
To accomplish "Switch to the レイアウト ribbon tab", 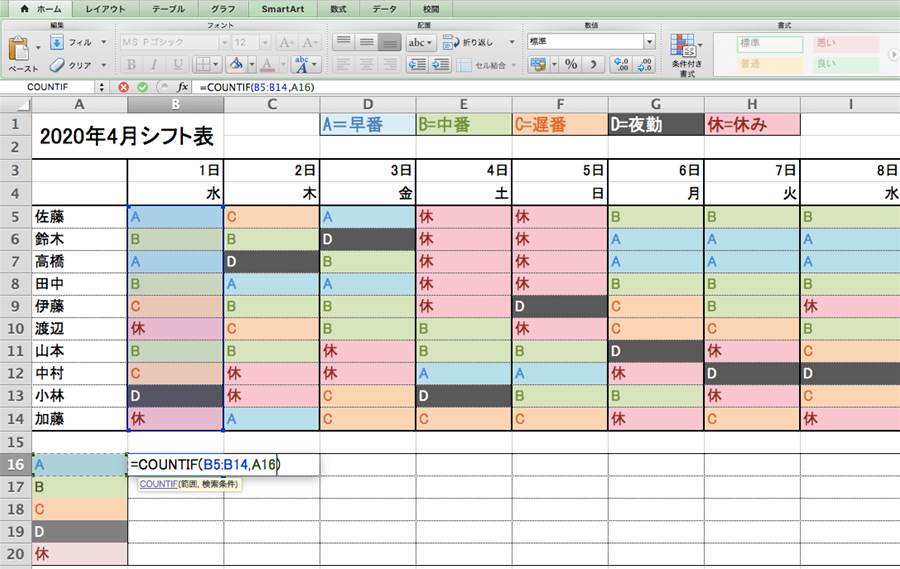I will click(x=106, y=8).
